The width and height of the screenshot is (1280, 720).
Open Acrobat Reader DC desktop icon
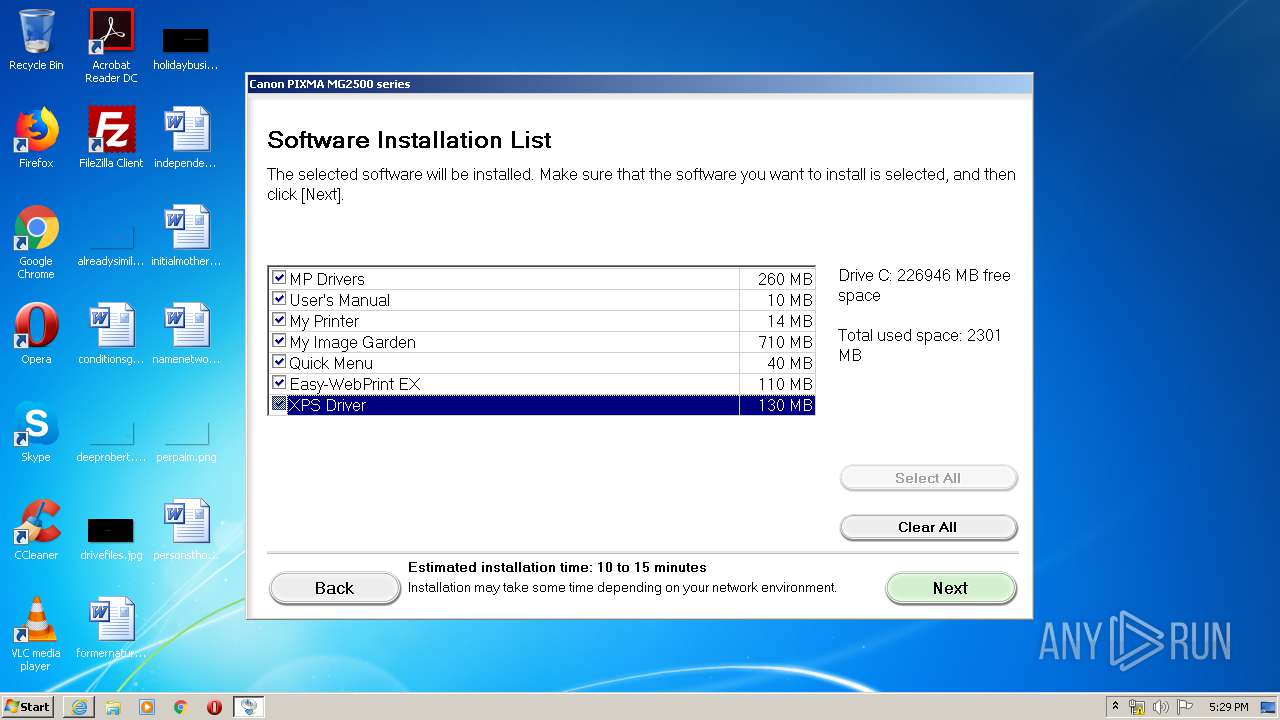click(111, 46)
